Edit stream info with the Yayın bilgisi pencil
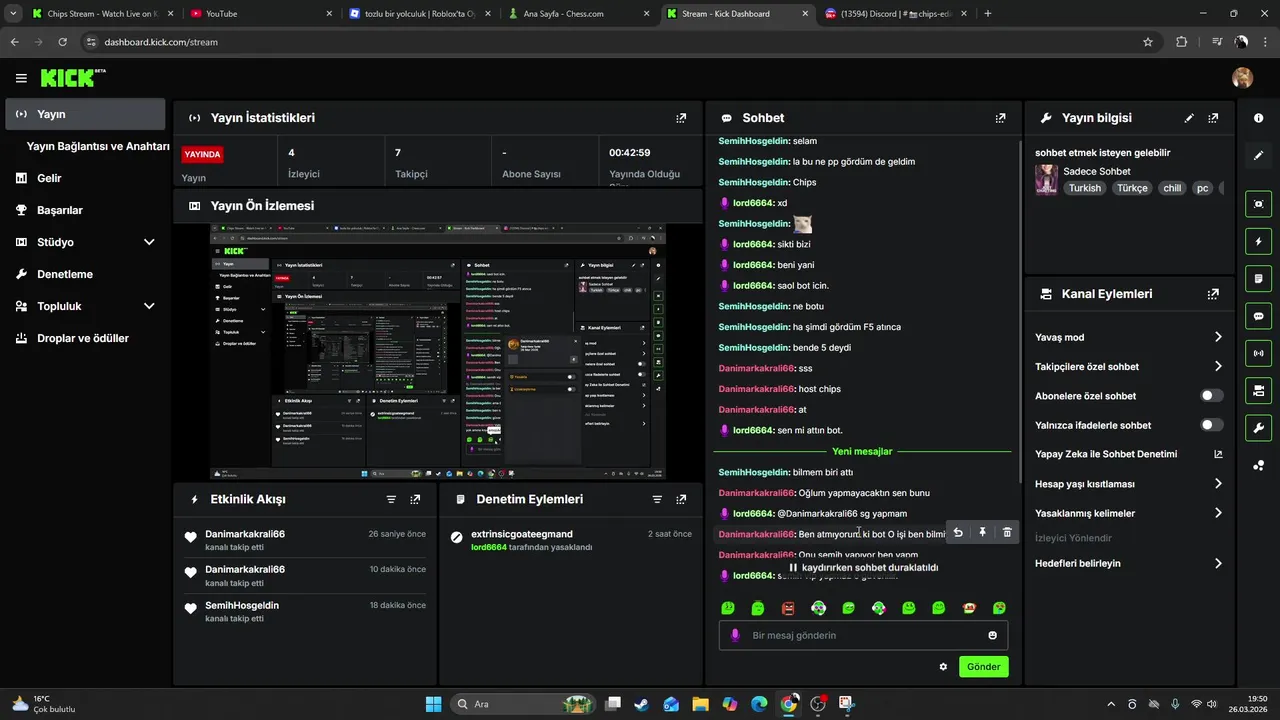This screenshot has height=720, width=1280. tap(1189, 118)
